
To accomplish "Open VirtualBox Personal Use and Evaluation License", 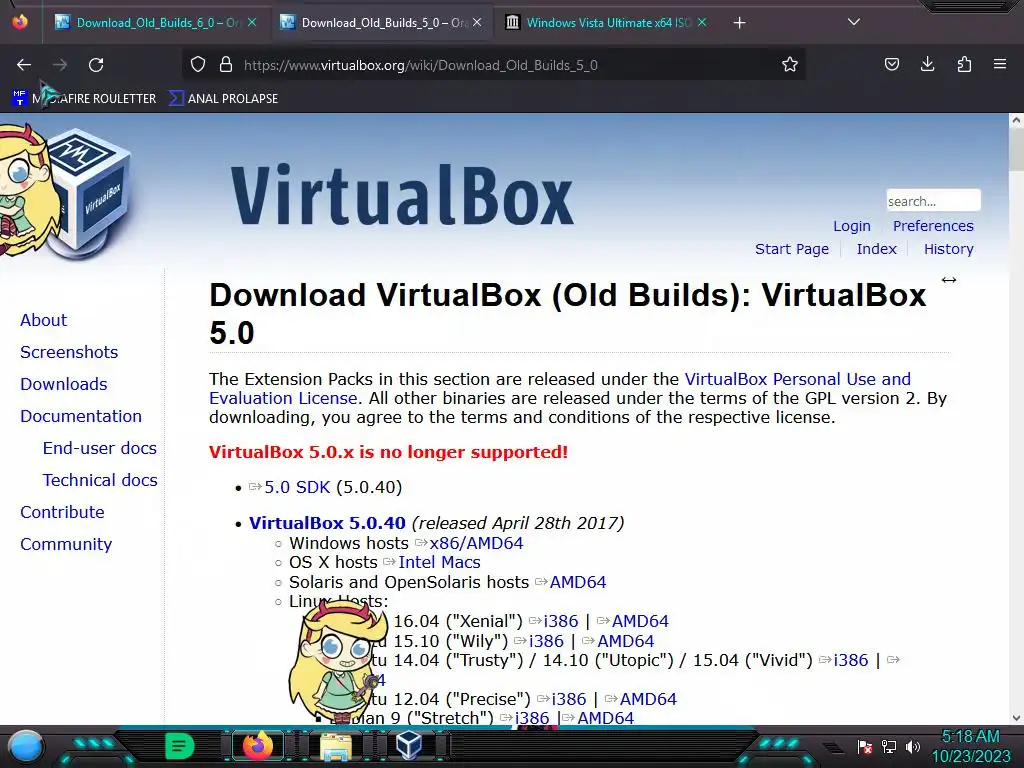I will 797,379.
